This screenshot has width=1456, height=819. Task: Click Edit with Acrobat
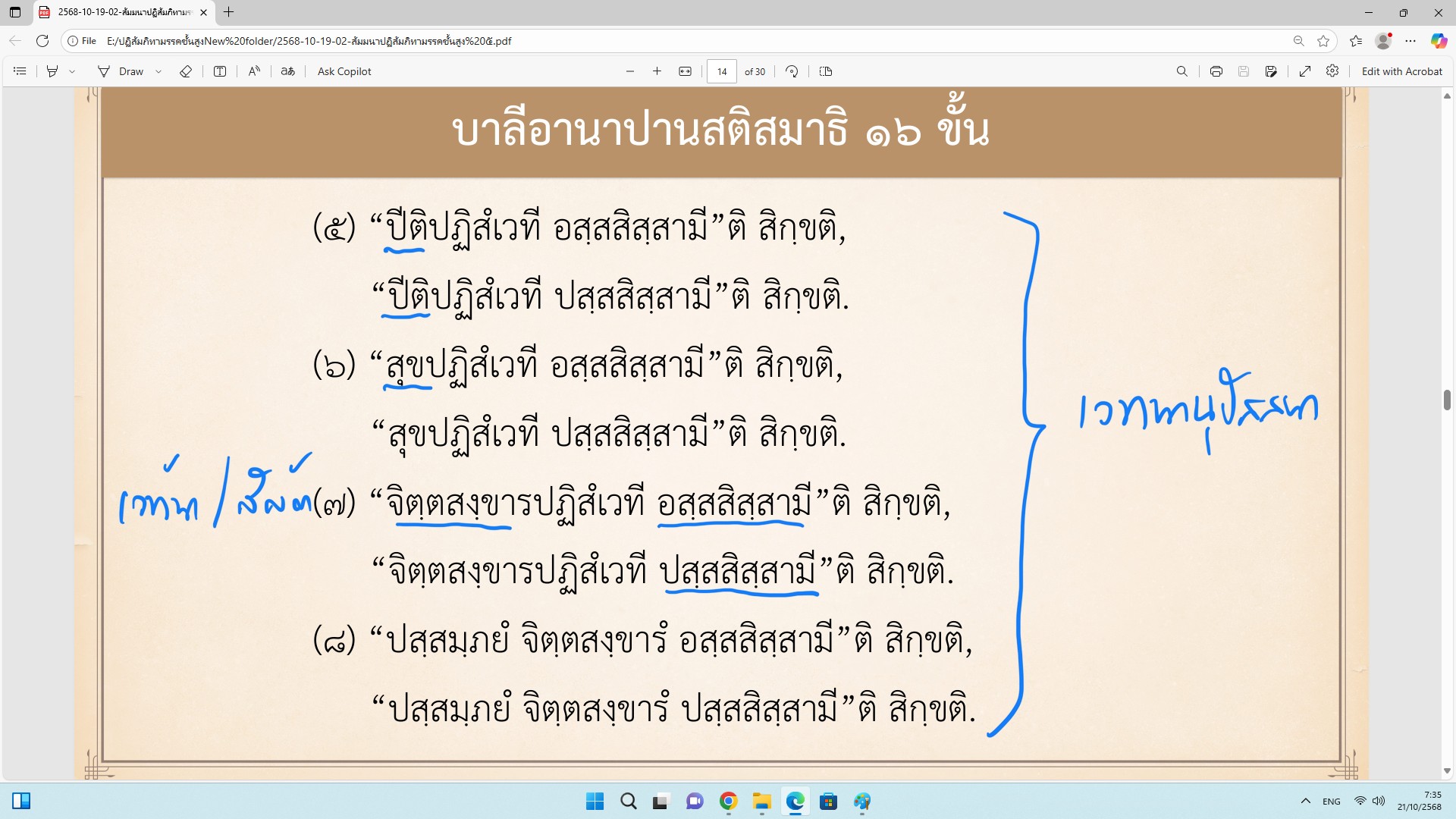click(1401, 71)
